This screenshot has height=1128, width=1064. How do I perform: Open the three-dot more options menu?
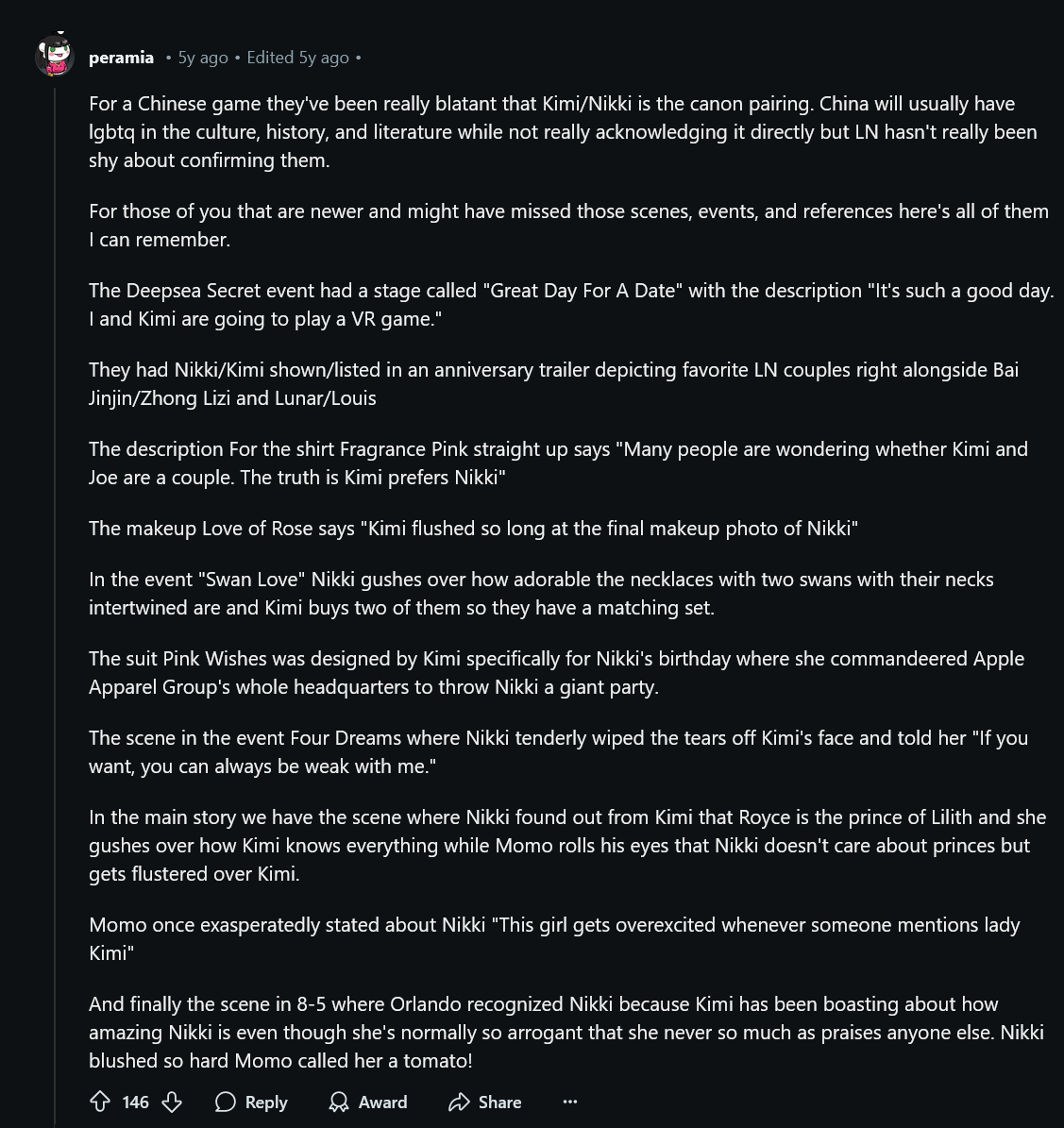569,1102
